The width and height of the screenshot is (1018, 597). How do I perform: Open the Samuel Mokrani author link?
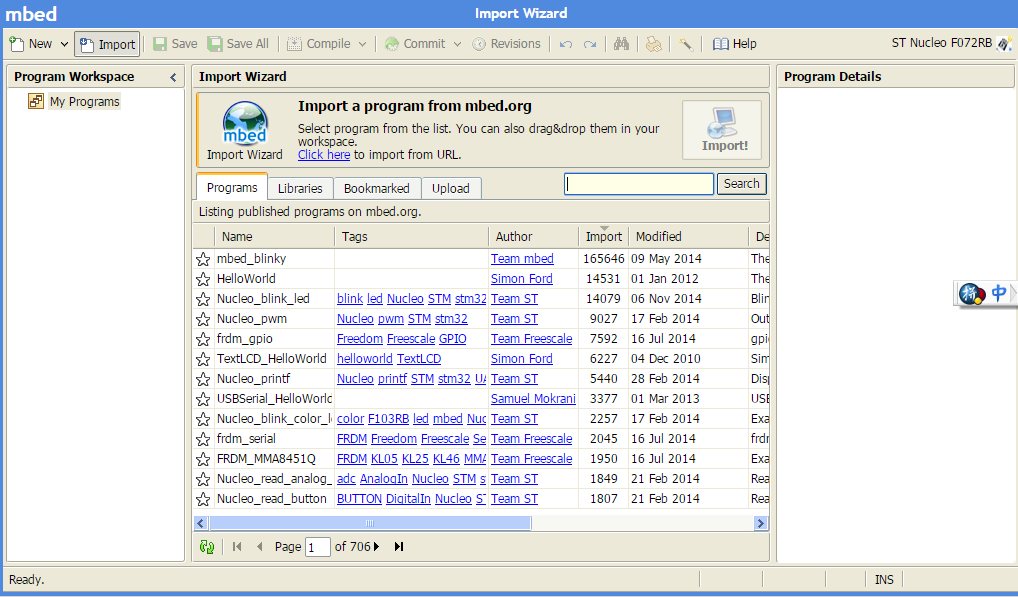click(533, 399)
